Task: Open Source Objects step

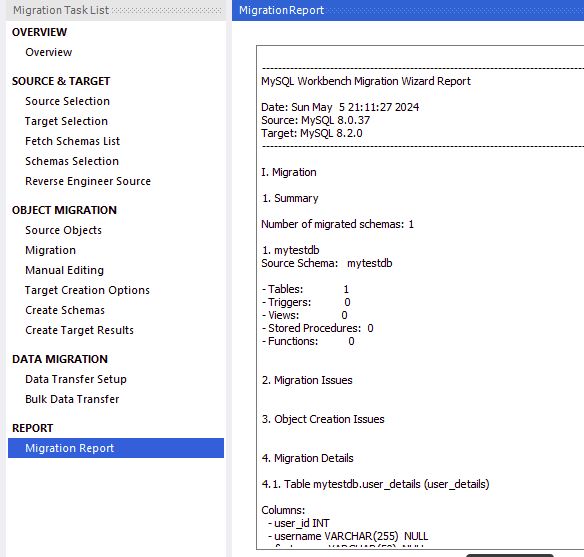Action: tap(63, 230)
